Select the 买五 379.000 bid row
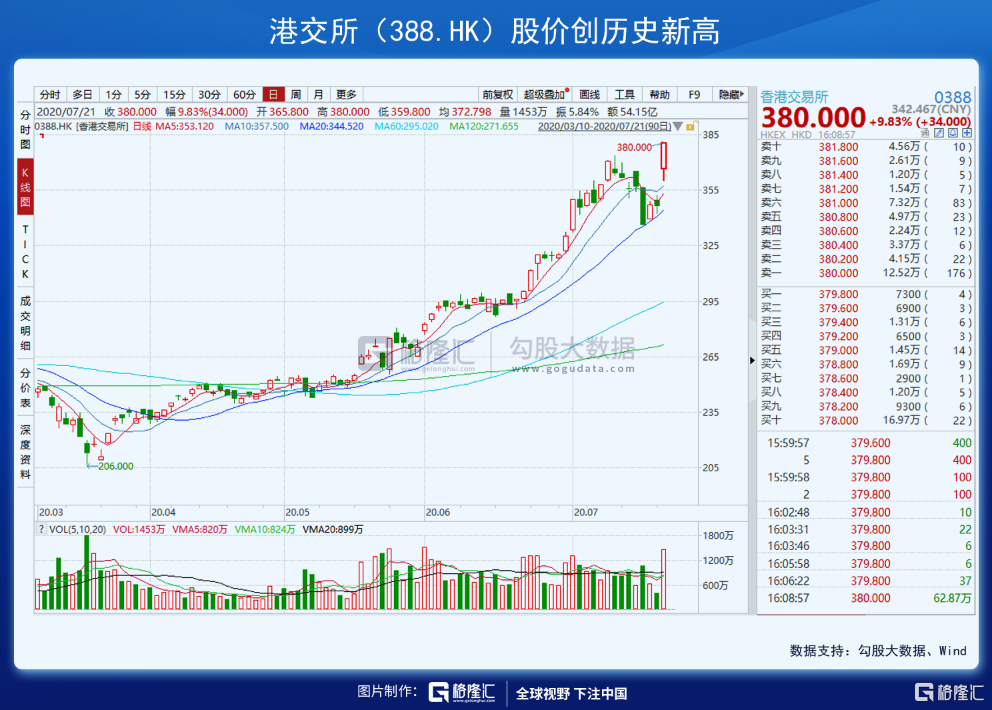This screenshot has width=992, height=710. pyautogui.click(x=865, y=351)
